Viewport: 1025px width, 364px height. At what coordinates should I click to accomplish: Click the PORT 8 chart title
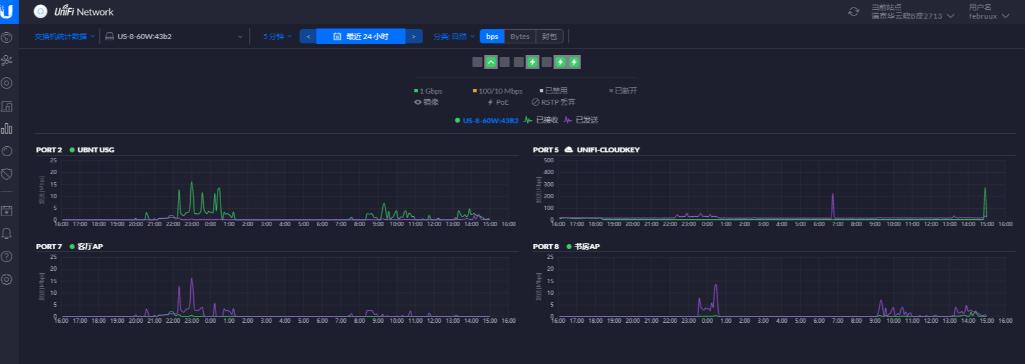(566, 246)
